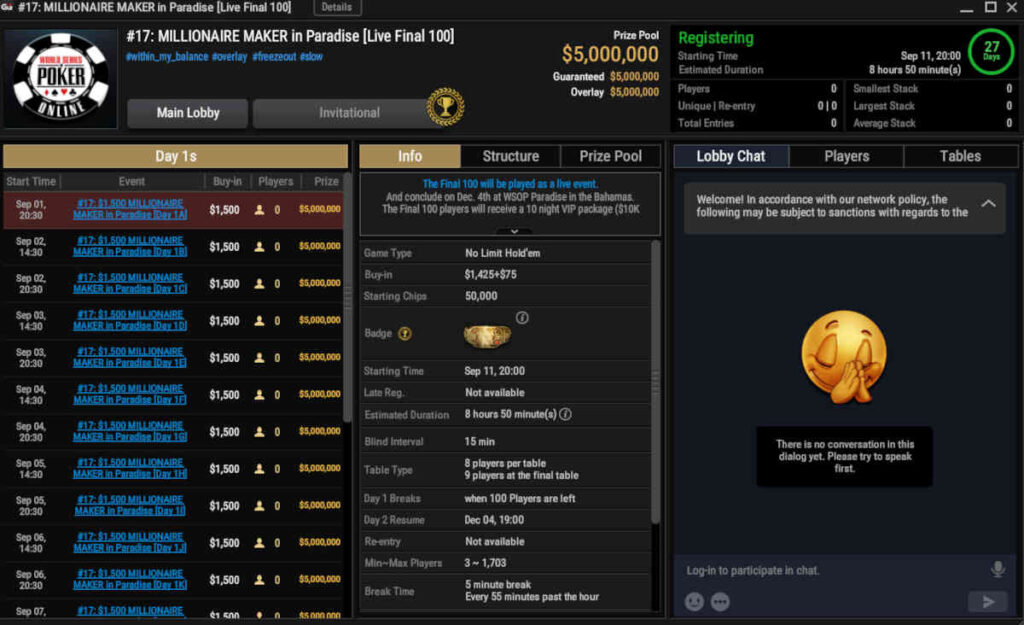
Task: Open the Millionaire Maker Day 1A event link
Action: (130, 209)
